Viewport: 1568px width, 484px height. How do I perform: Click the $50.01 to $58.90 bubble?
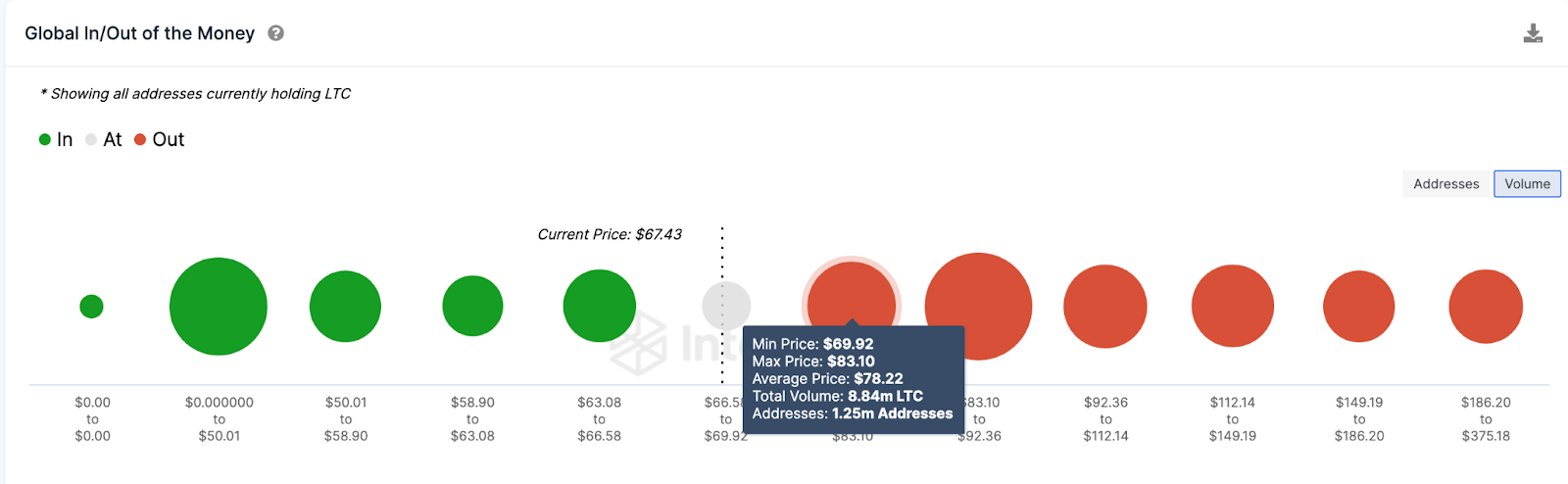pyautogui.click(x=345, y=307)
